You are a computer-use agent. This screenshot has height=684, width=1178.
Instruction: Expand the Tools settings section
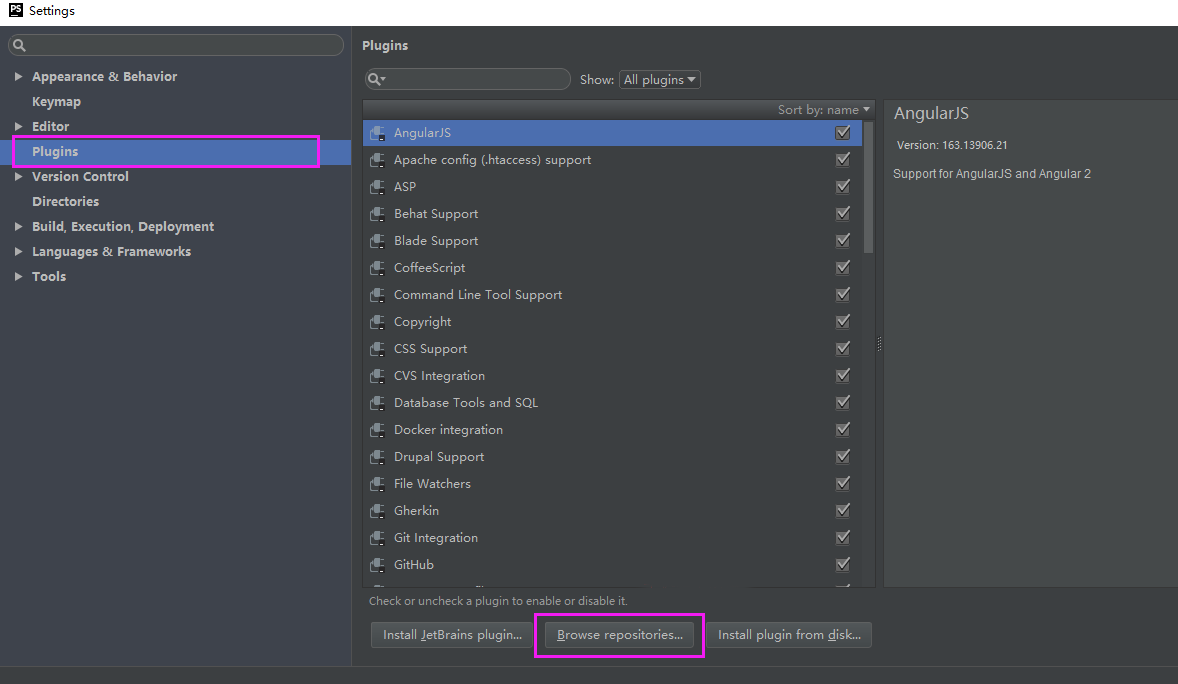point(19,277)
